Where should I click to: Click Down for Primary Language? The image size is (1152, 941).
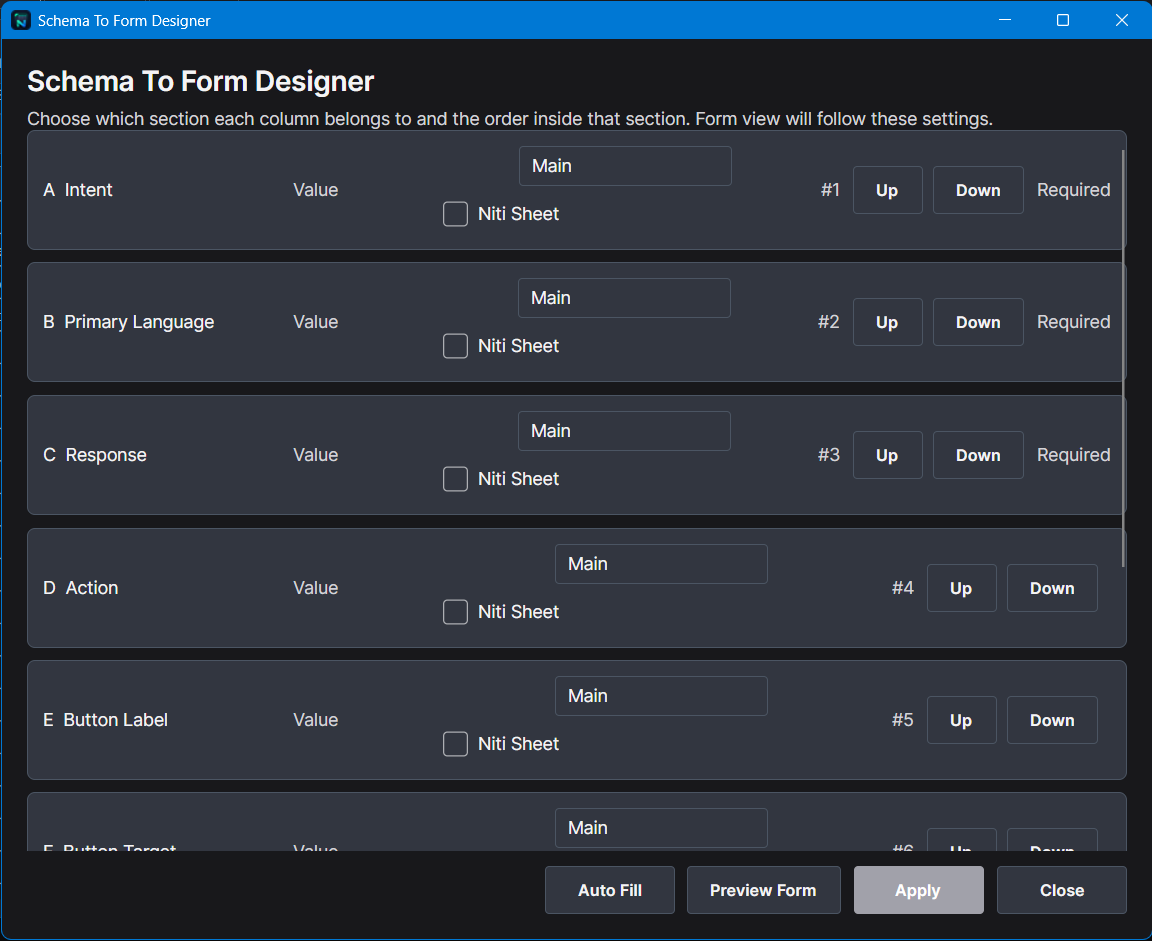978,322
